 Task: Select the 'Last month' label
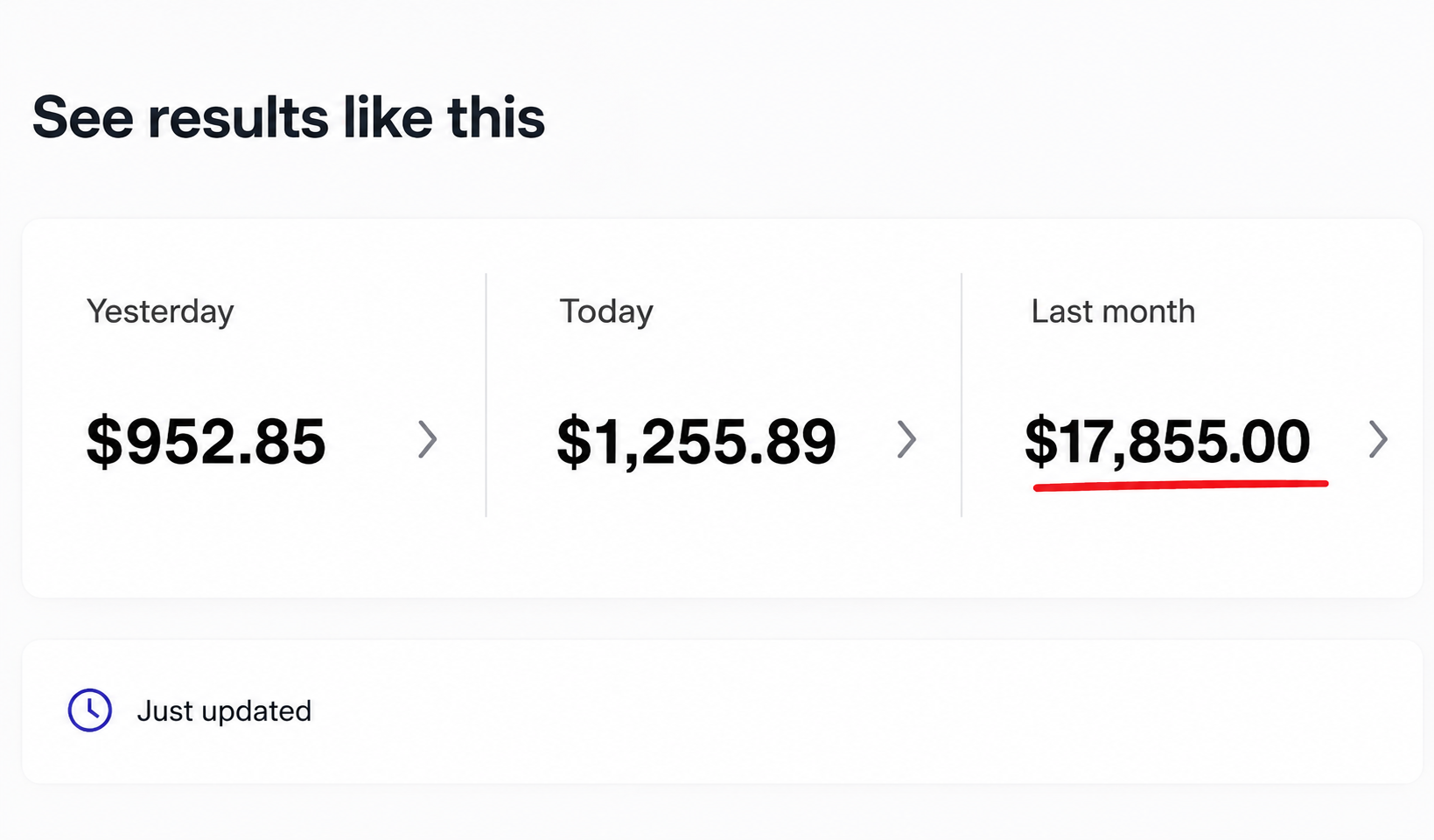coord(1113,311)
